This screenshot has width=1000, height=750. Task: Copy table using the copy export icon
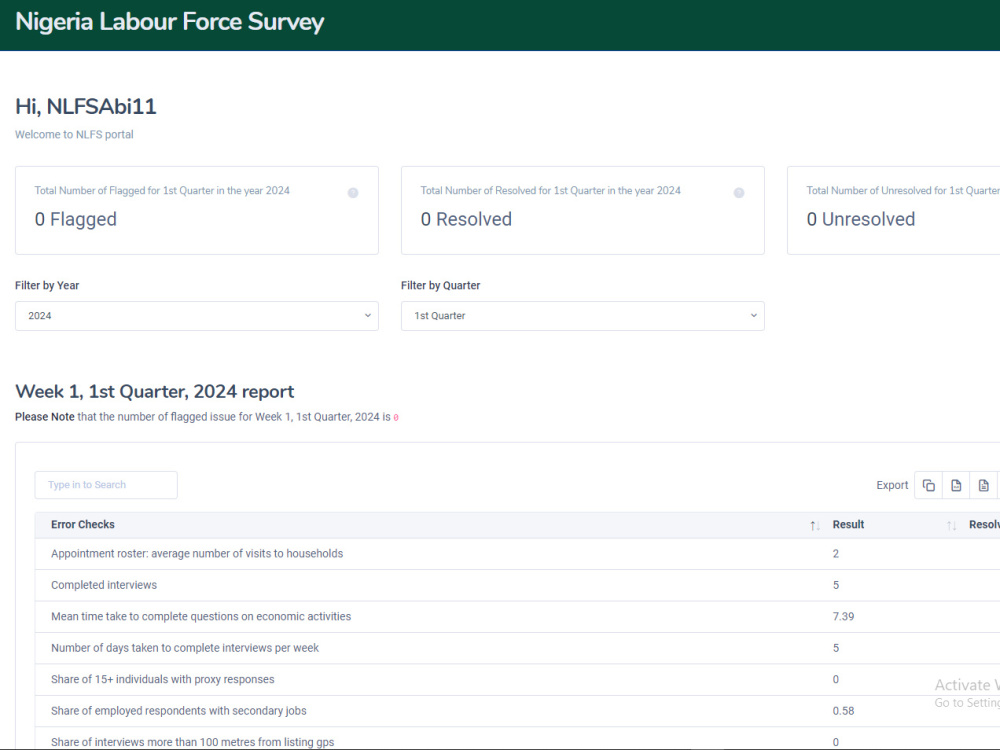coord(929,485)
